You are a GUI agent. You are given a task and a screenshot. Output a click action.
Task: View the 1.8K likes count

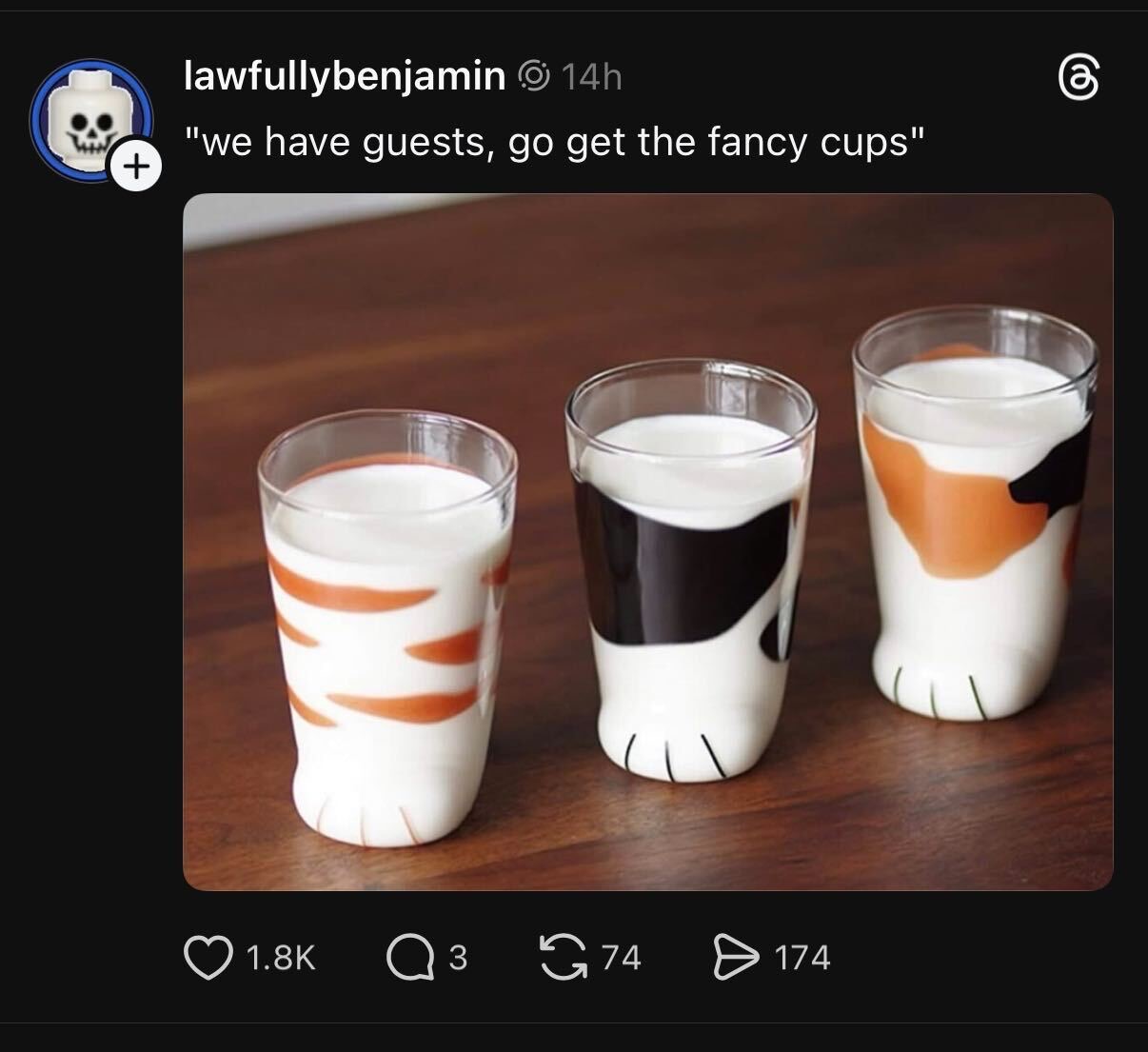click(x=280, y=957)
